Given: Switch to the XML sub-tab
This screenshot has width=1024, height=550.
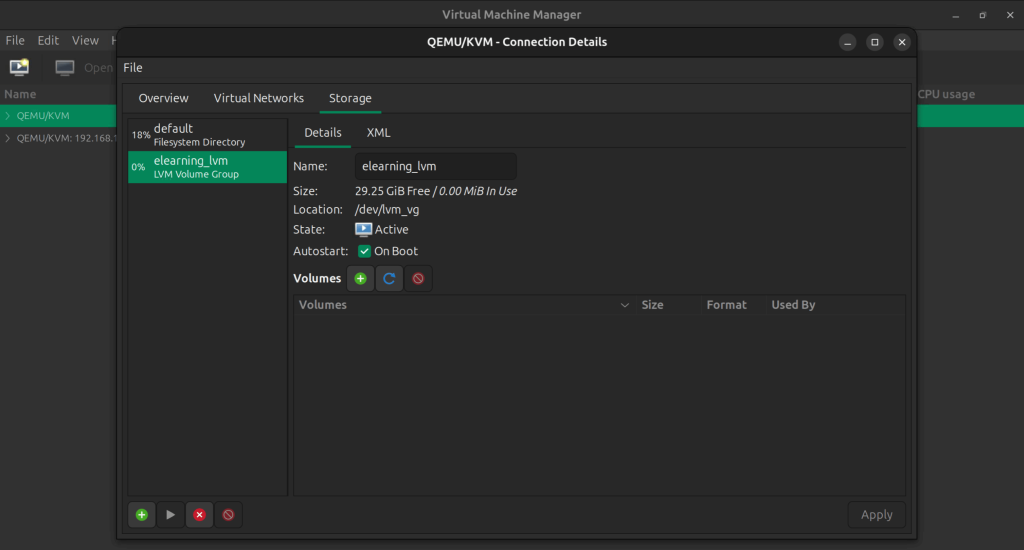Looking at the screenshot, I should (x=378, y=133).
